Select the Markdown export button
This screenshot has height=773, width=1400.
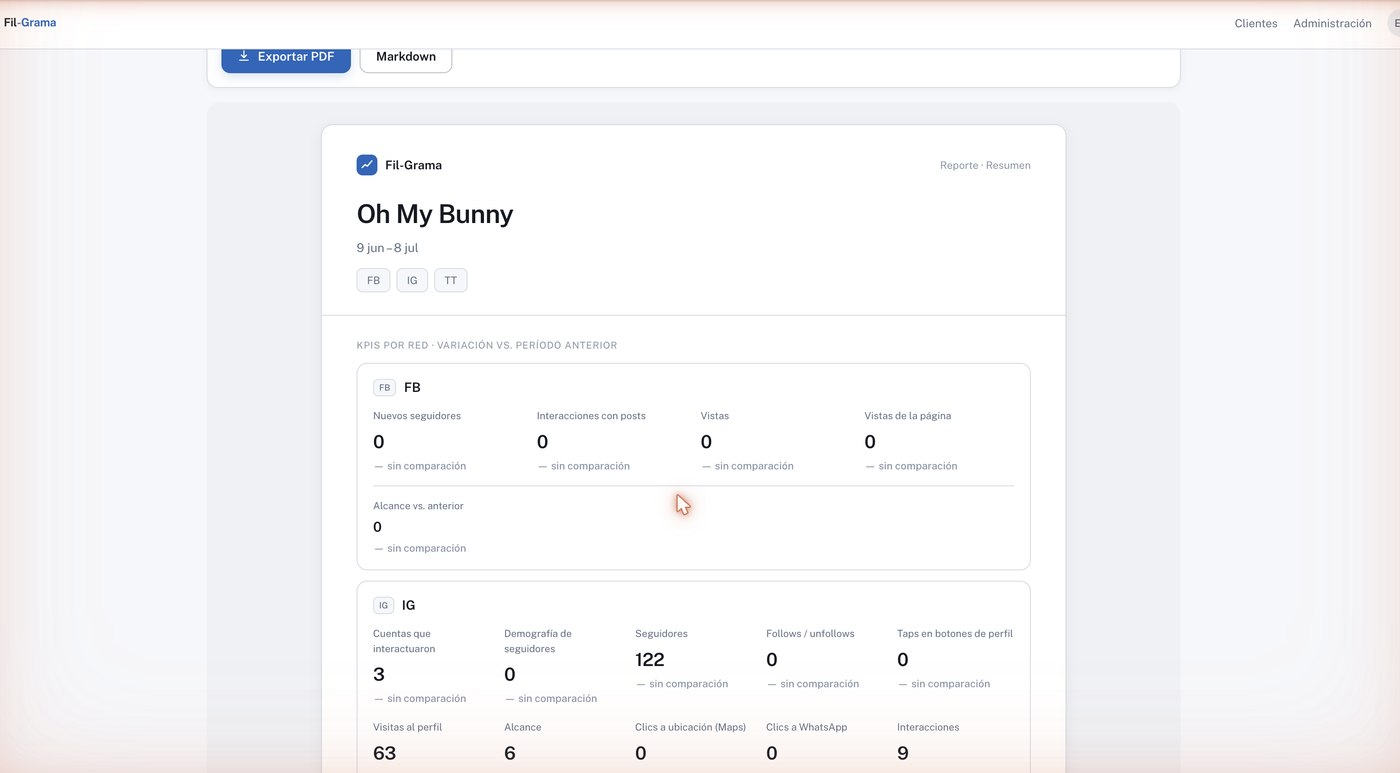[x=406, y=59]
